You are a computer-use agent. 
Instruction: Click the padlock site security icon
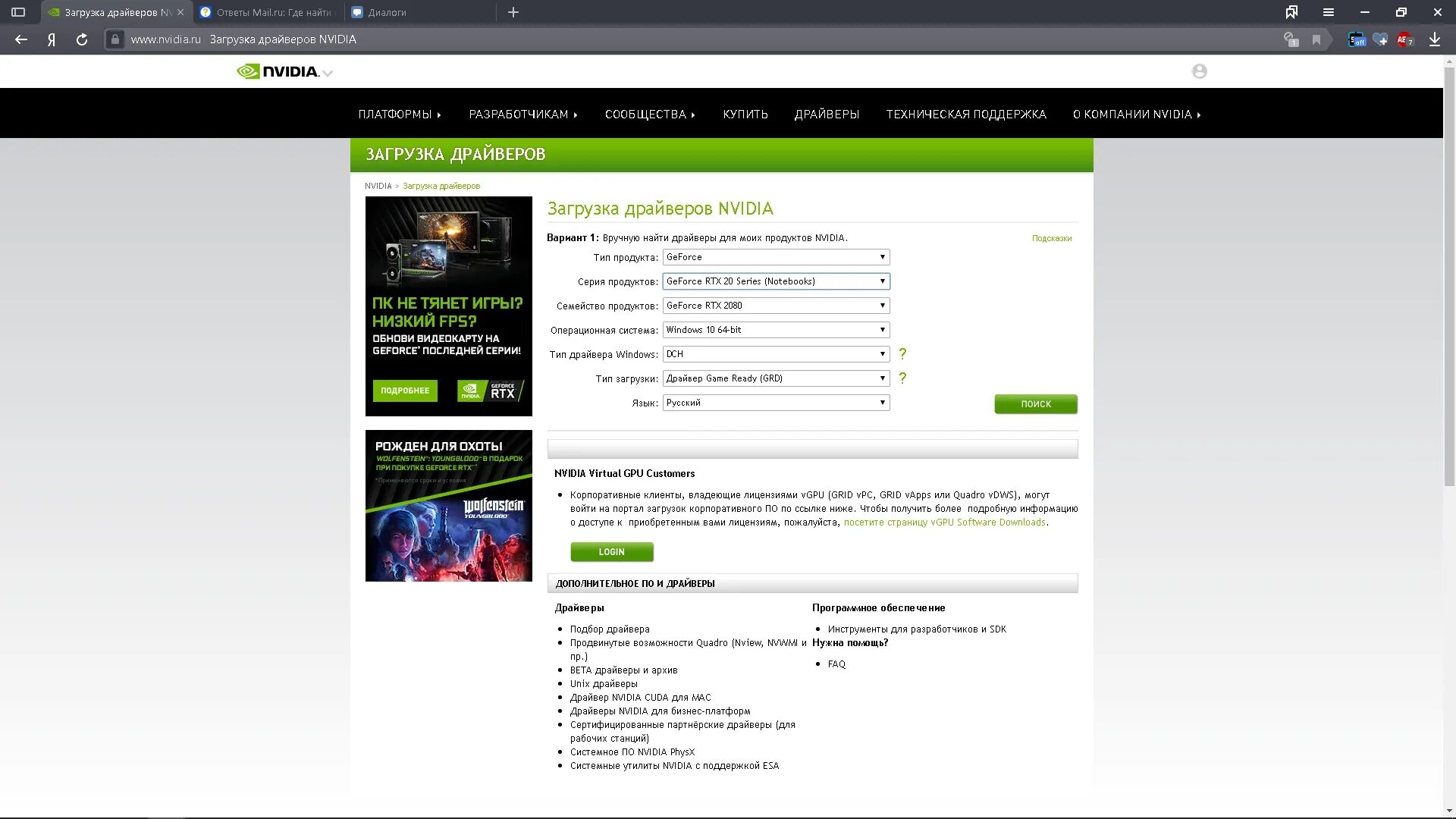(x=115, y=39)
